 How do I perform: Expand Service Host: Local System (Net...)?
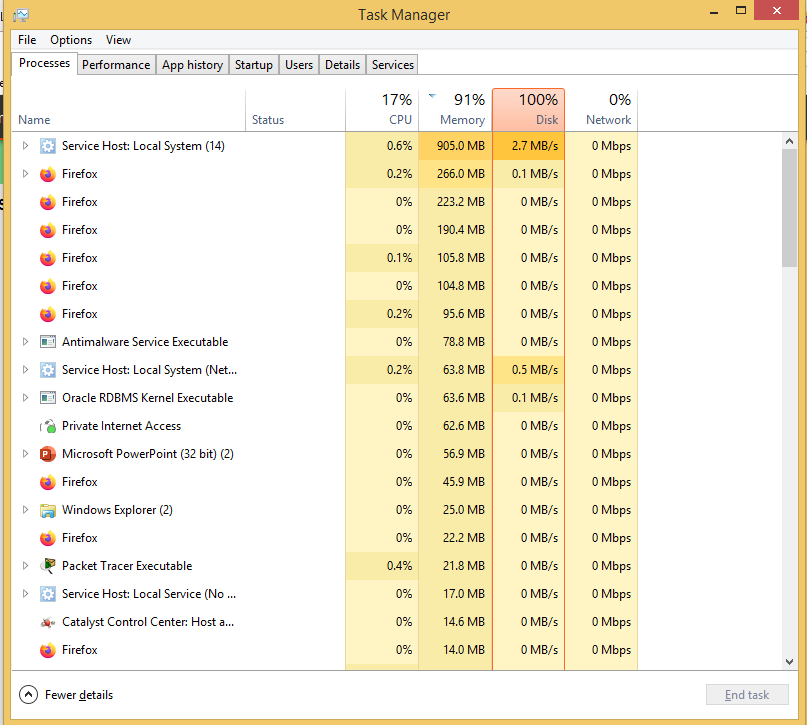(25, 370)
